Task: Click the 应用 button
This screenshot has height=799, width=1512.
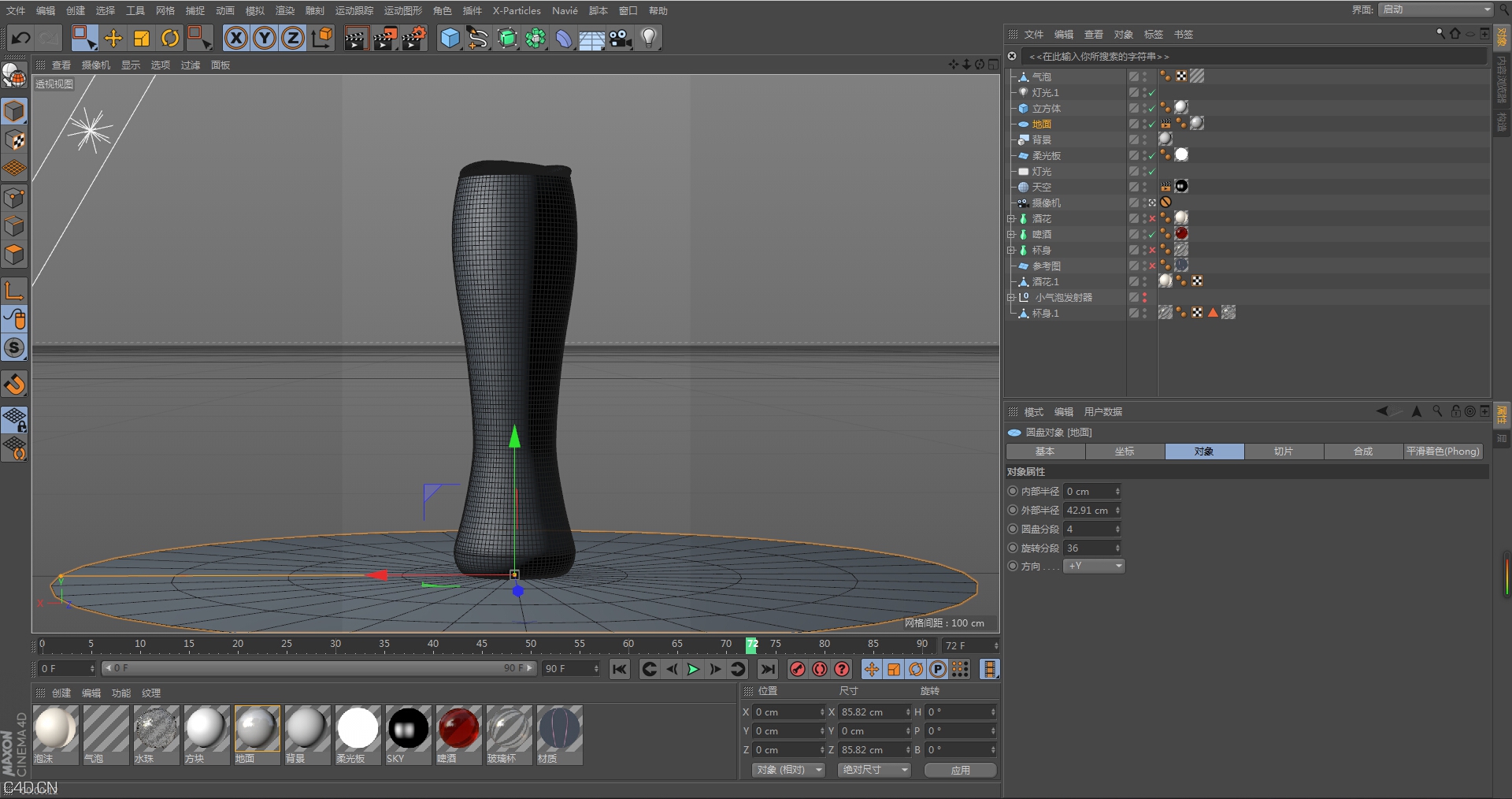Action: pyautogui.click(x=960, y=770)
